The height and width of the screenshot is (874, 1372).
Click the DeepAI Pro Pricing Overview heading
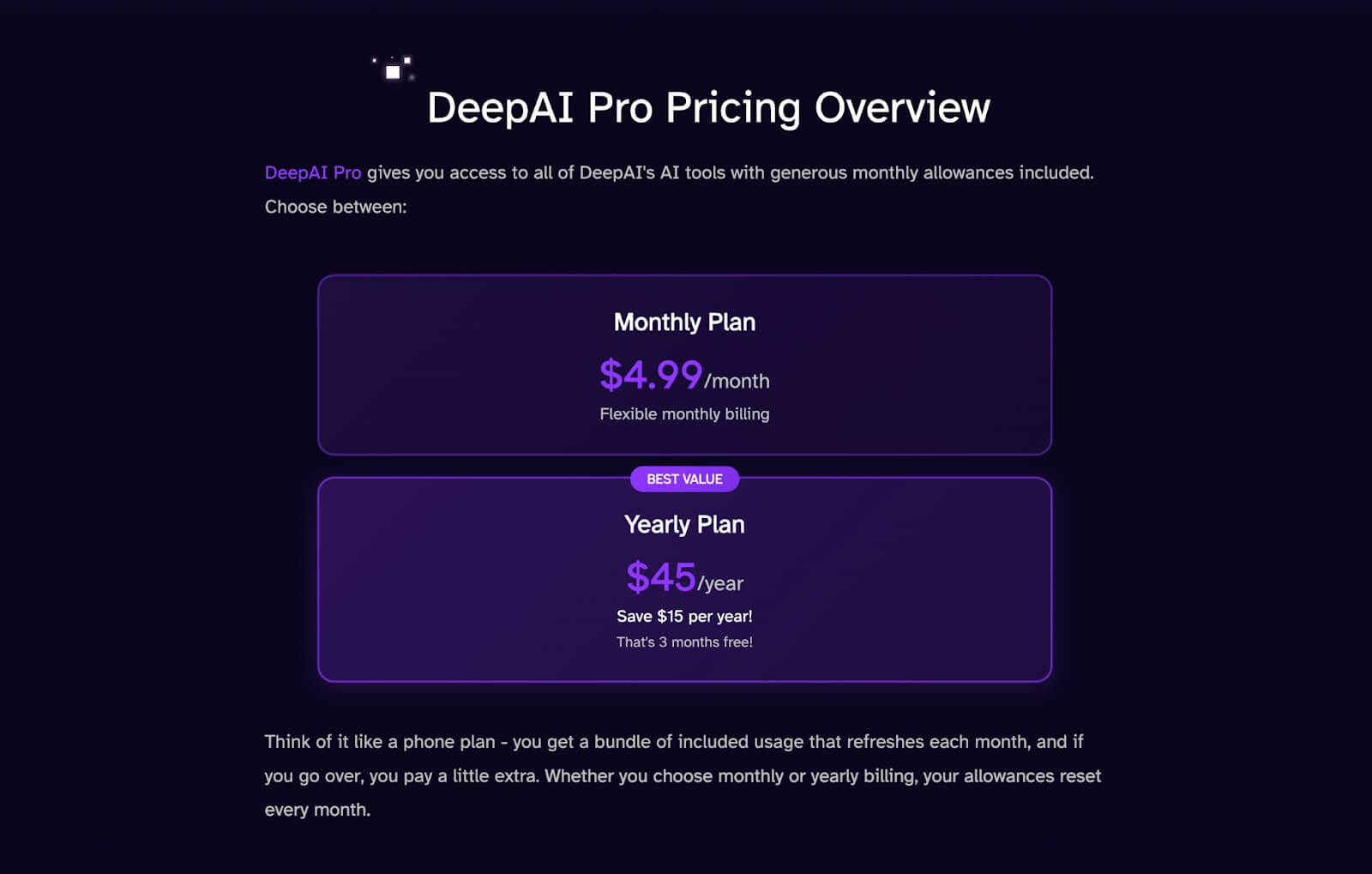(x=708, y=108)
